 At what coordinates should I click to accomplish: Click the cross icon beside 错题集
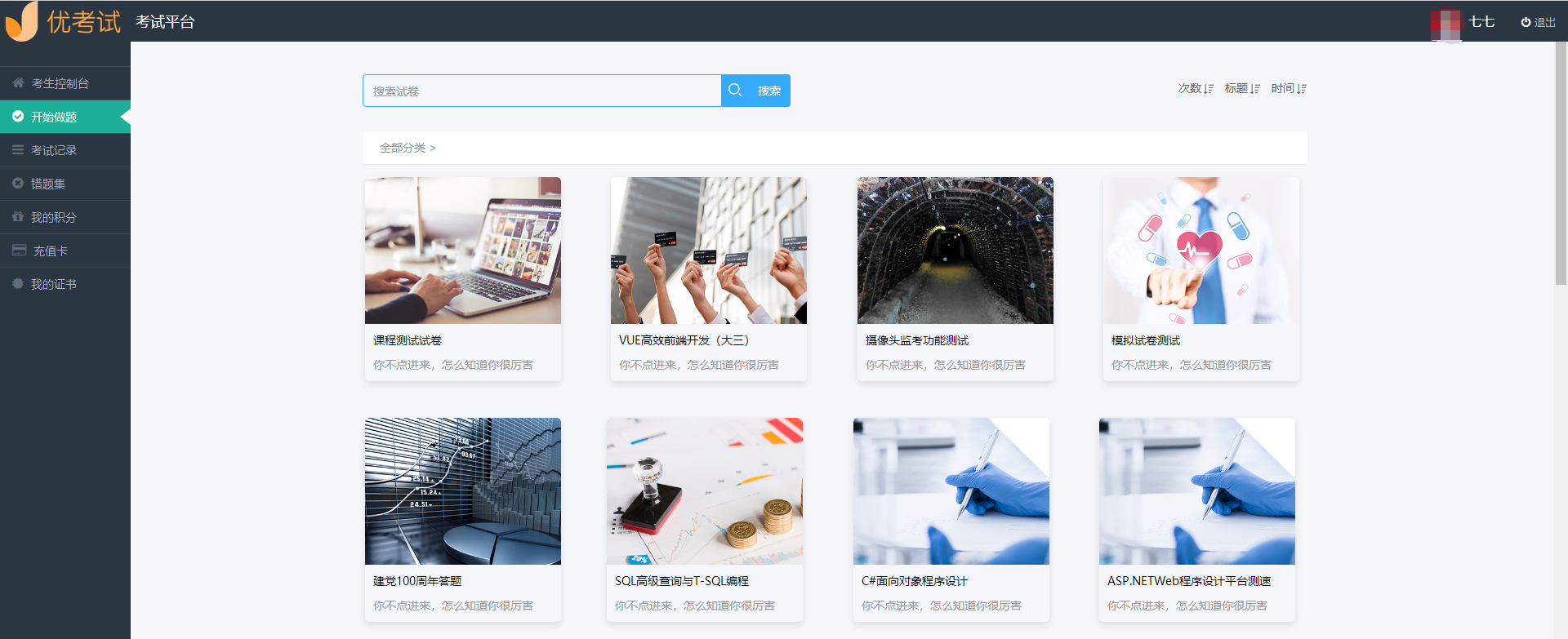(18, 184)
